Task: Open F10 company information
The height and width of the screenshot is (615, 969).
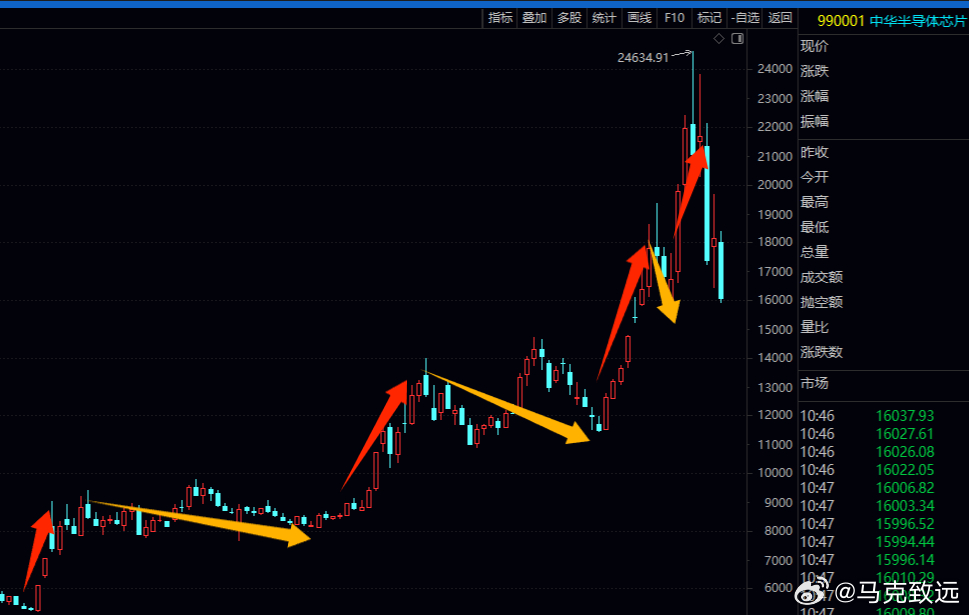Action: coord(674,18)
